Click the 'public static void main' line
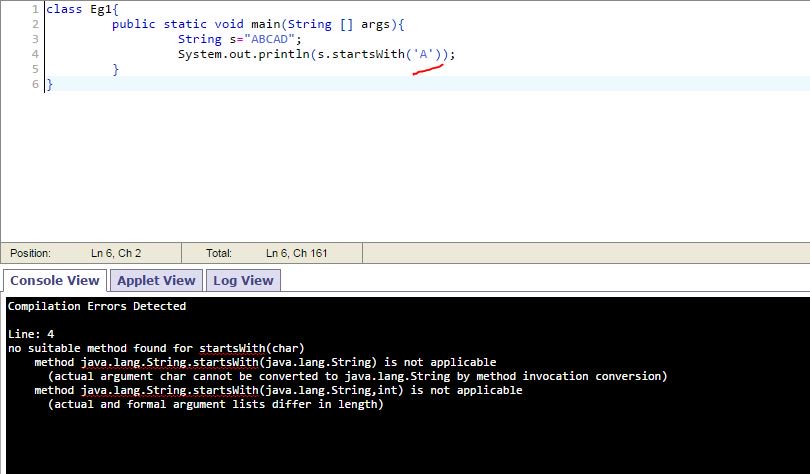The width and height of the screenshot is (810, 474). 258,24
